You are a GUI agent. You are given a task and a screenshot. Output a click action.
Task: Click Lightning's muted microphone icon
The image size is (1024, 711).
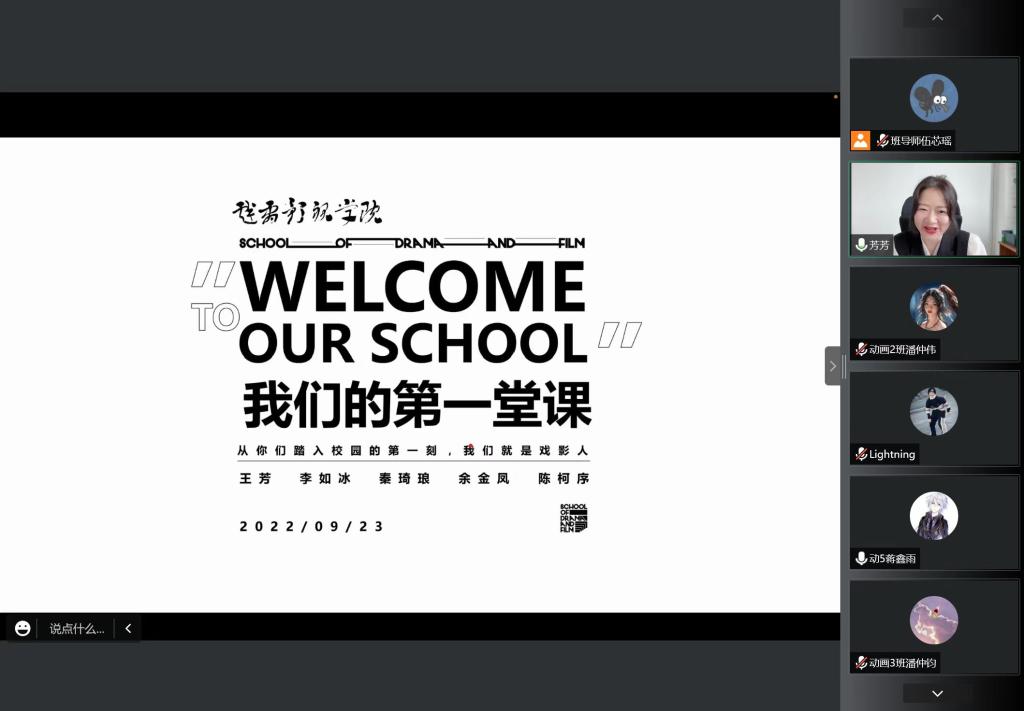[x=861, y=454]
